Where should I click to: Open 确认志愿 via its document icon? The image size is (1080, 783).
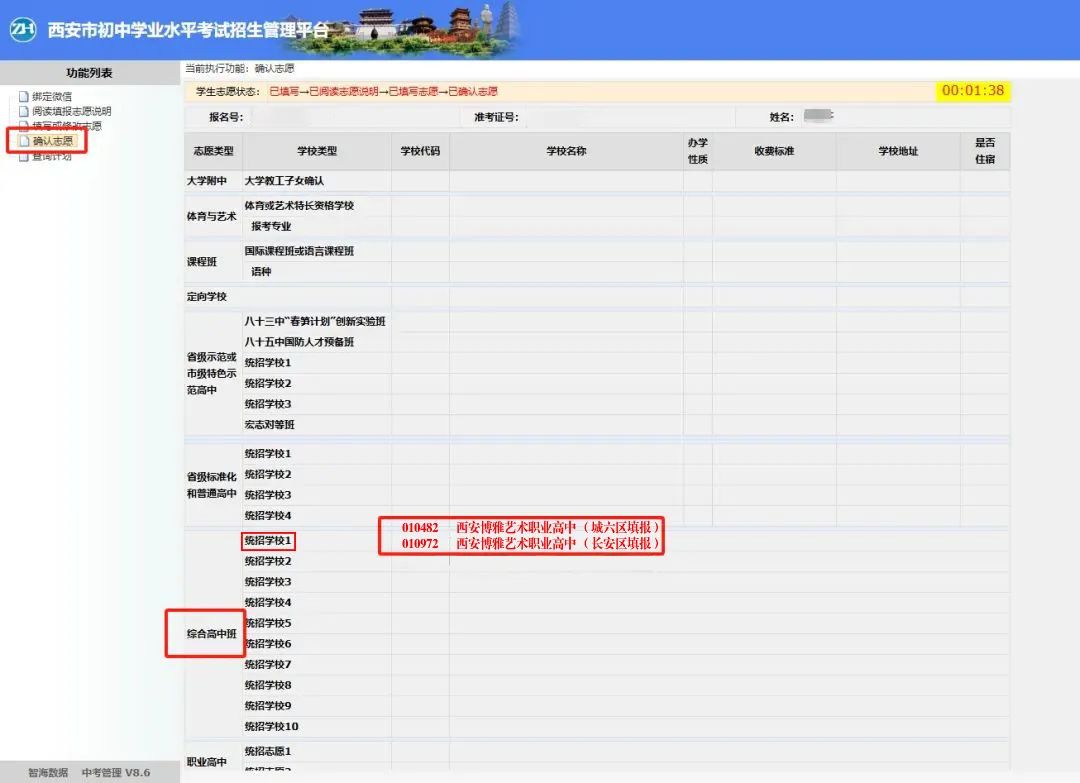coord(25,139)
